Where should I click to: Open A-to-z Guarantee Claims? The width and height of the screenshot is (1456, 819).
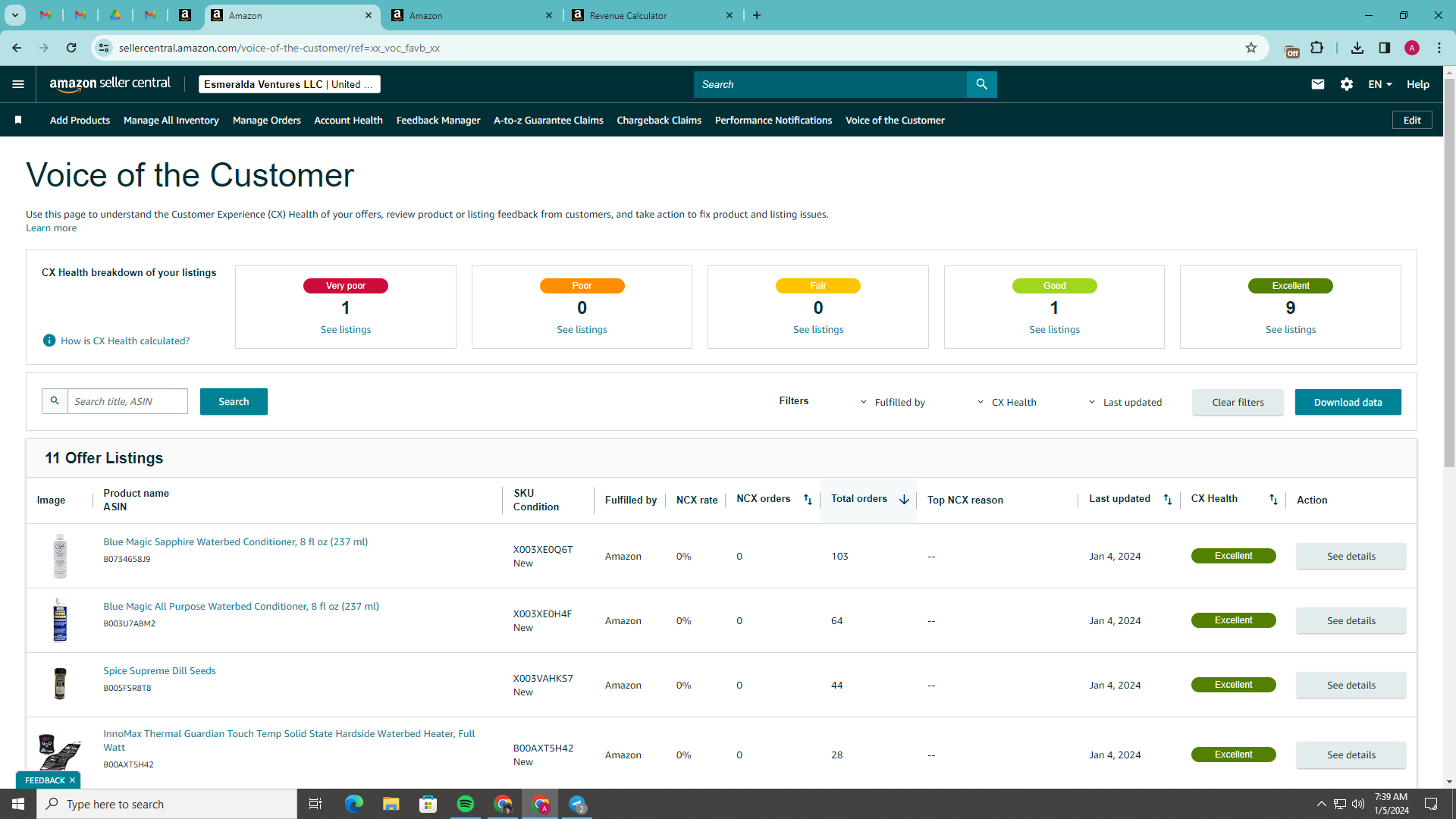pyautogui.click(x=548, y=120)
